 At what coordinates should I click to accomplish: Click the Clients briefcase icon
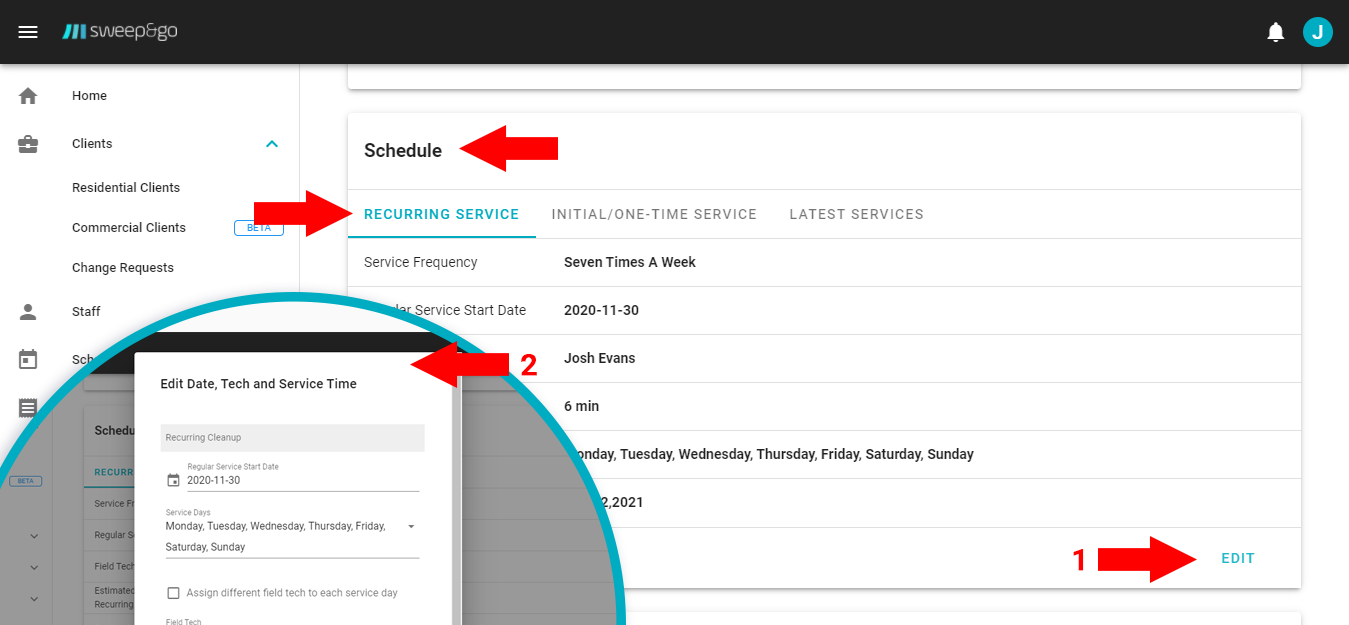(x=28, y=144)
